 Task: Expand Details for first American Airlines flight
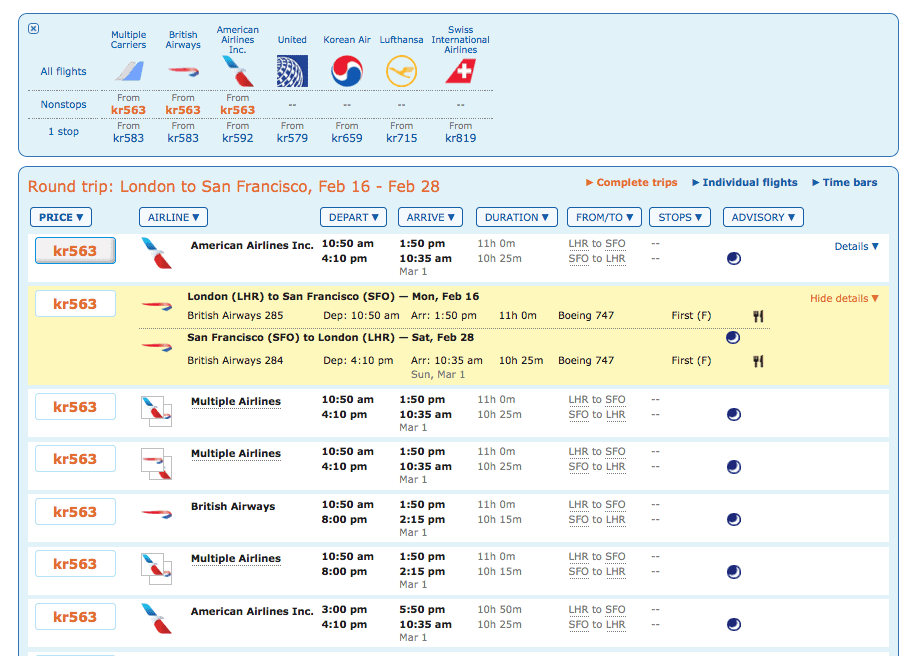(x=856, y=247)
